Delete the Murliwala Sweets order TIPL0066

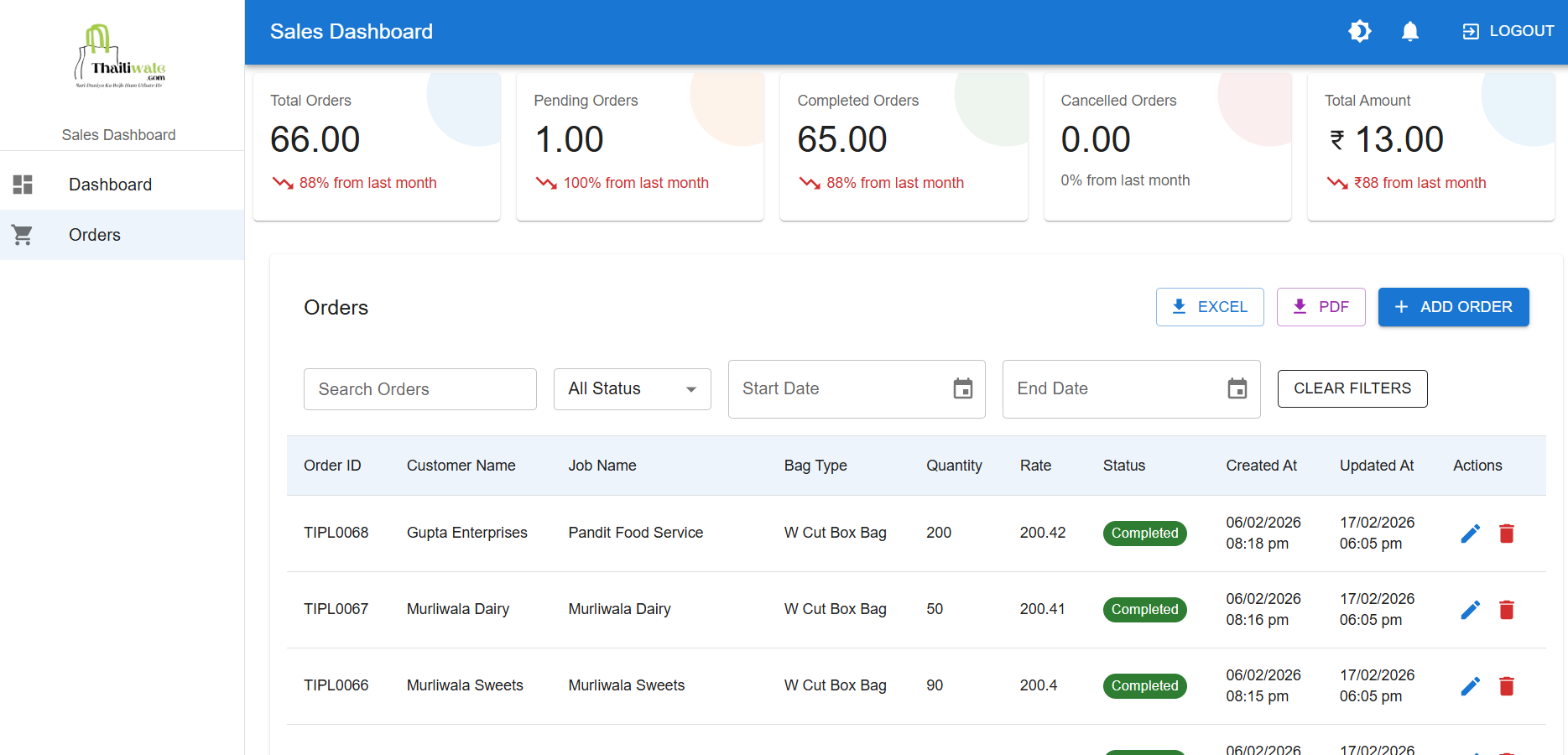point(1507,686)
